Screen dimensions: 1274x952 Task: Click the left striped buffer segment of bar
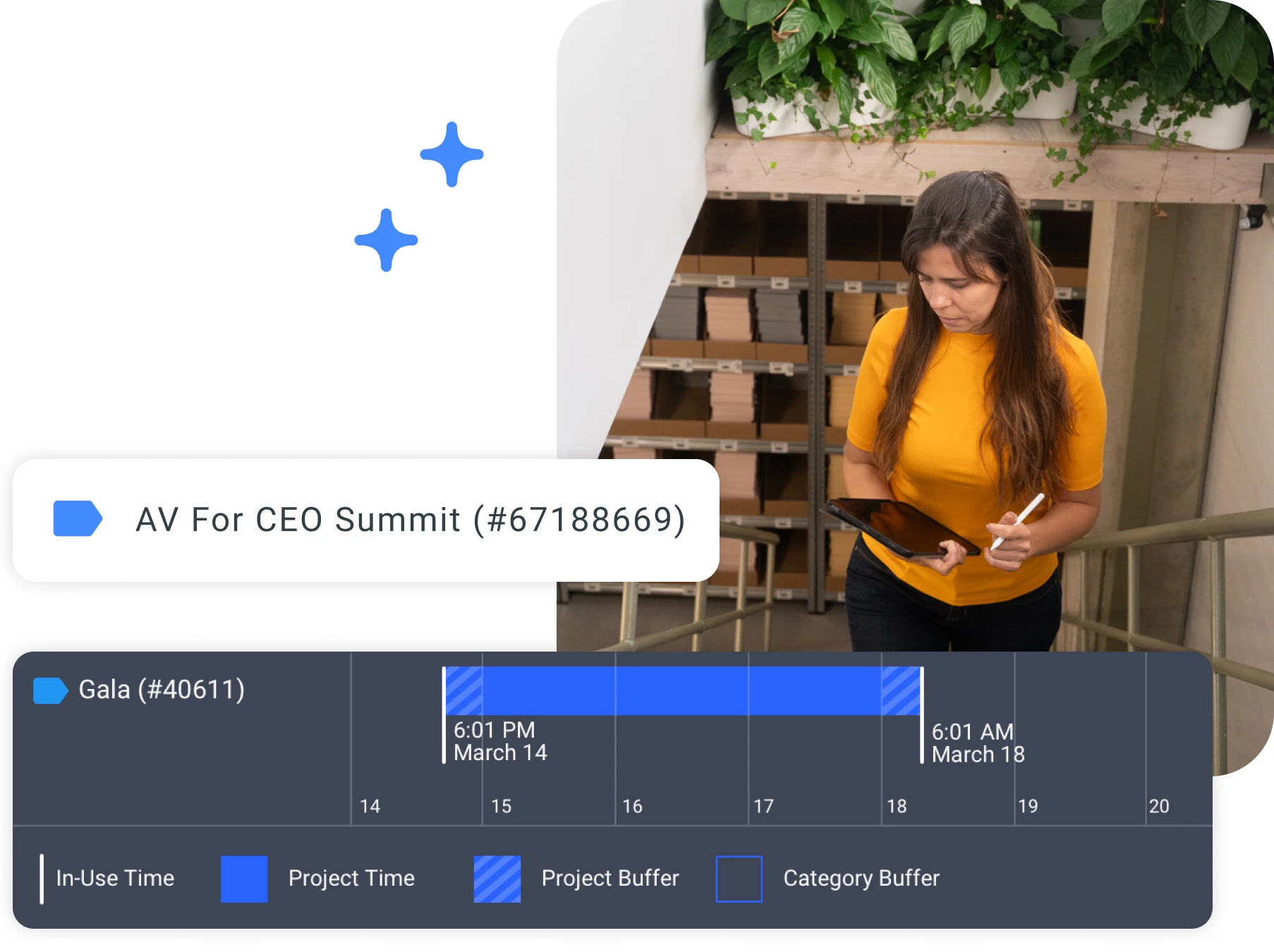point(464,690)
